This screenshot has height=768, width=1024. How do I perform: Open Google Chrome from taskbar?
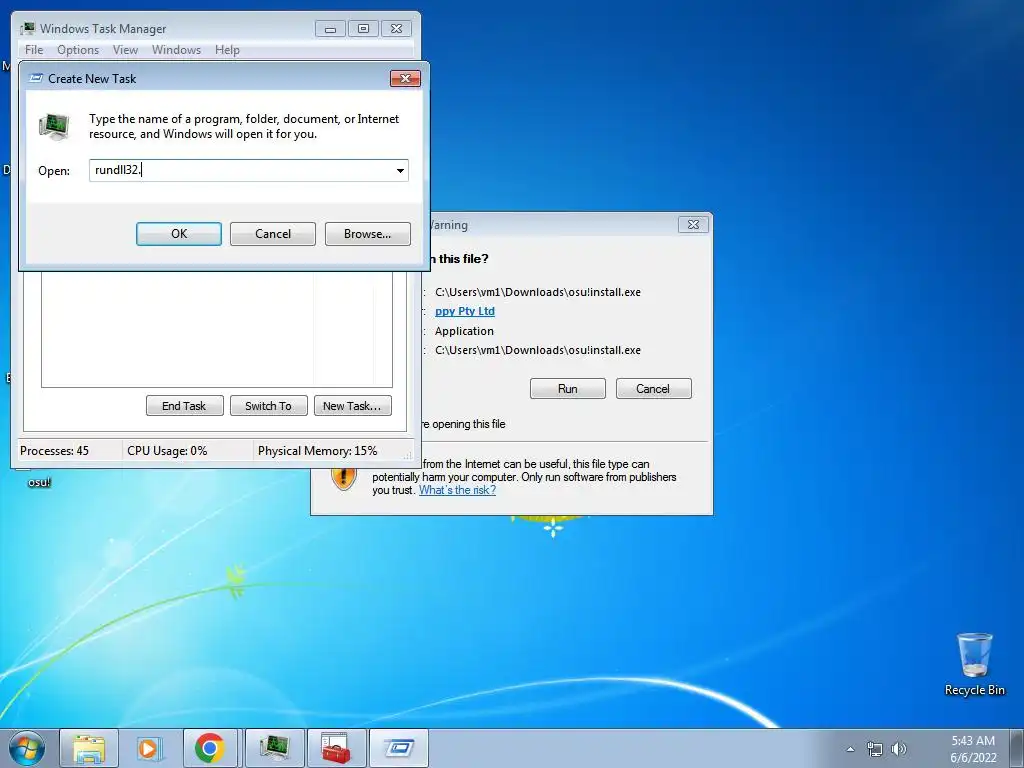click(x=210, y=748)
